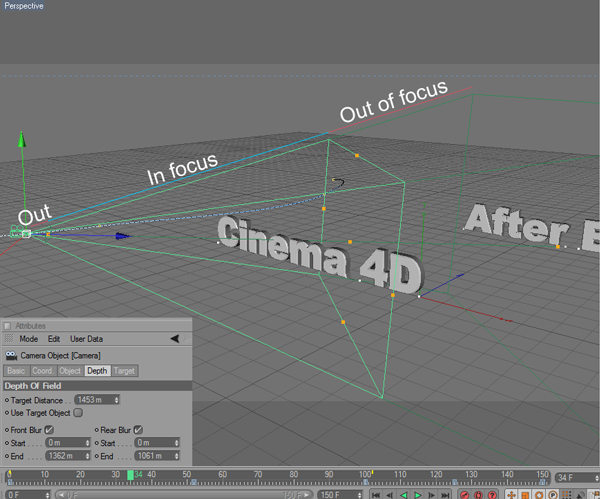Open the Edit menu in Attributes
Screen dimensions: 600x499
(54, 339)
